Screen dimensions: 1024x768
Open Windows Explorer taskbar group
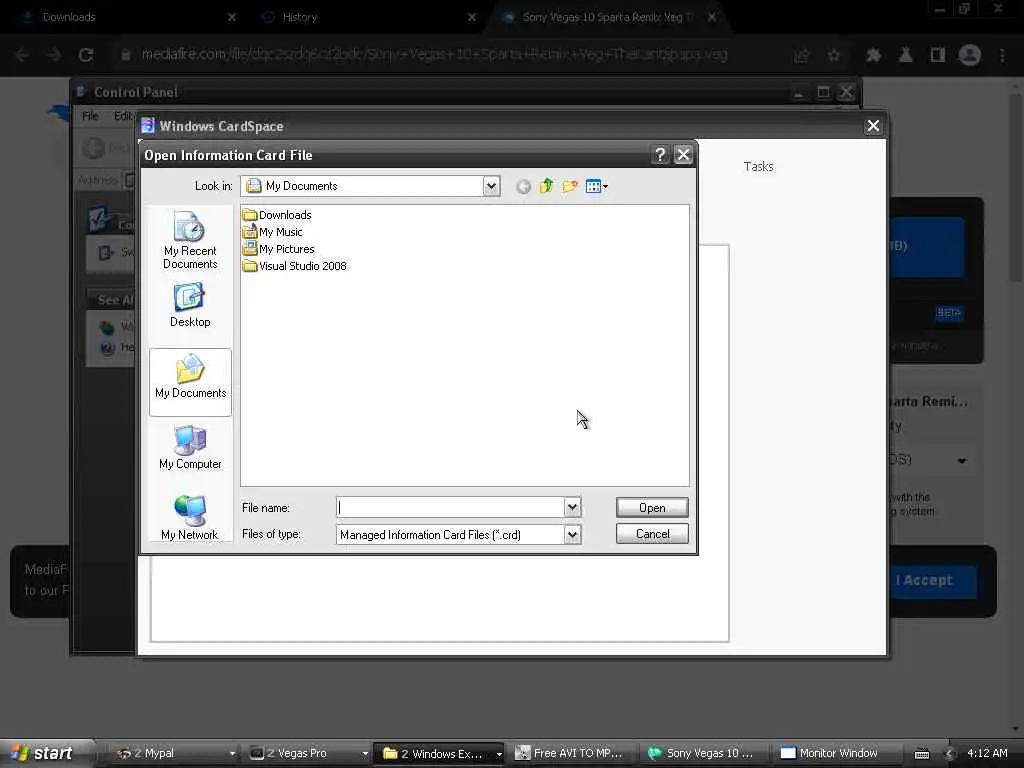(x=440, y=753)
